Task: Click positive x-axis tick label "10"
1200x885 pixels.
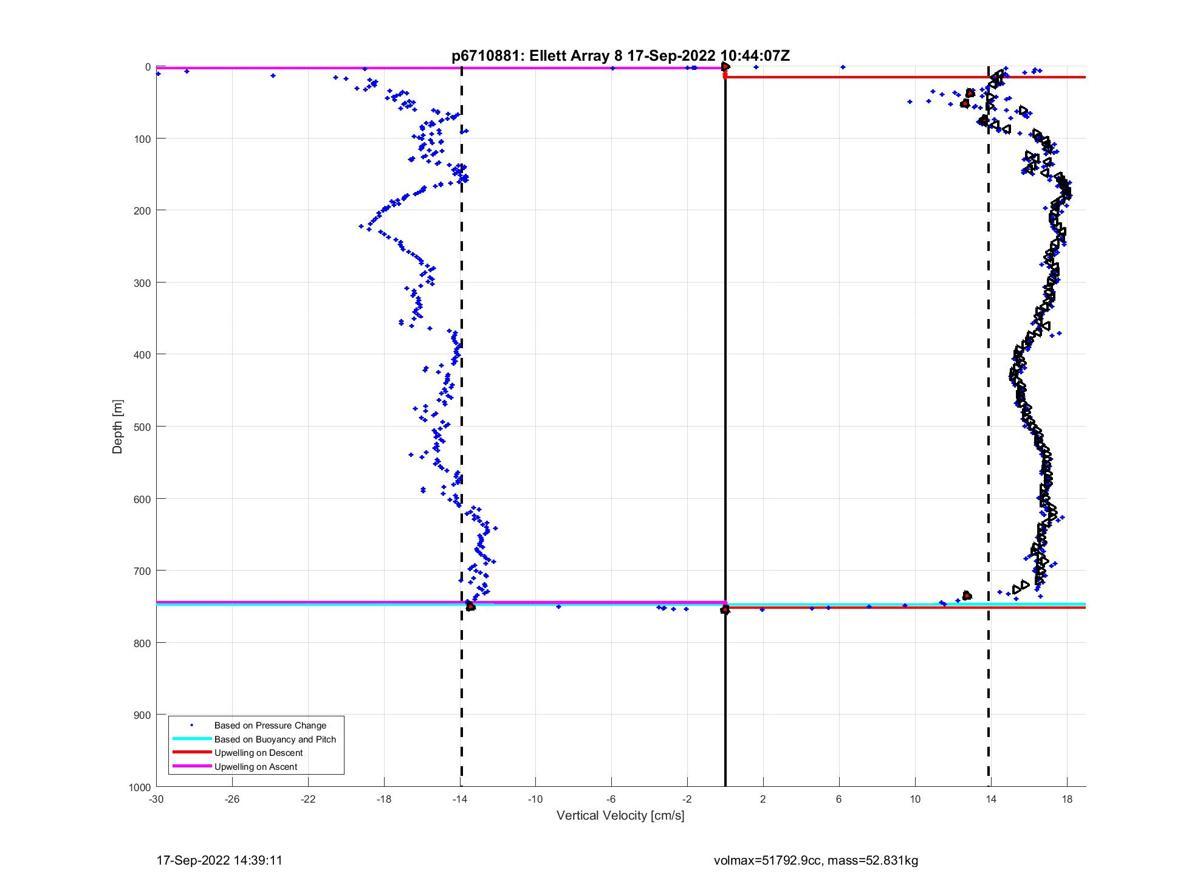Action: (915, 799)
